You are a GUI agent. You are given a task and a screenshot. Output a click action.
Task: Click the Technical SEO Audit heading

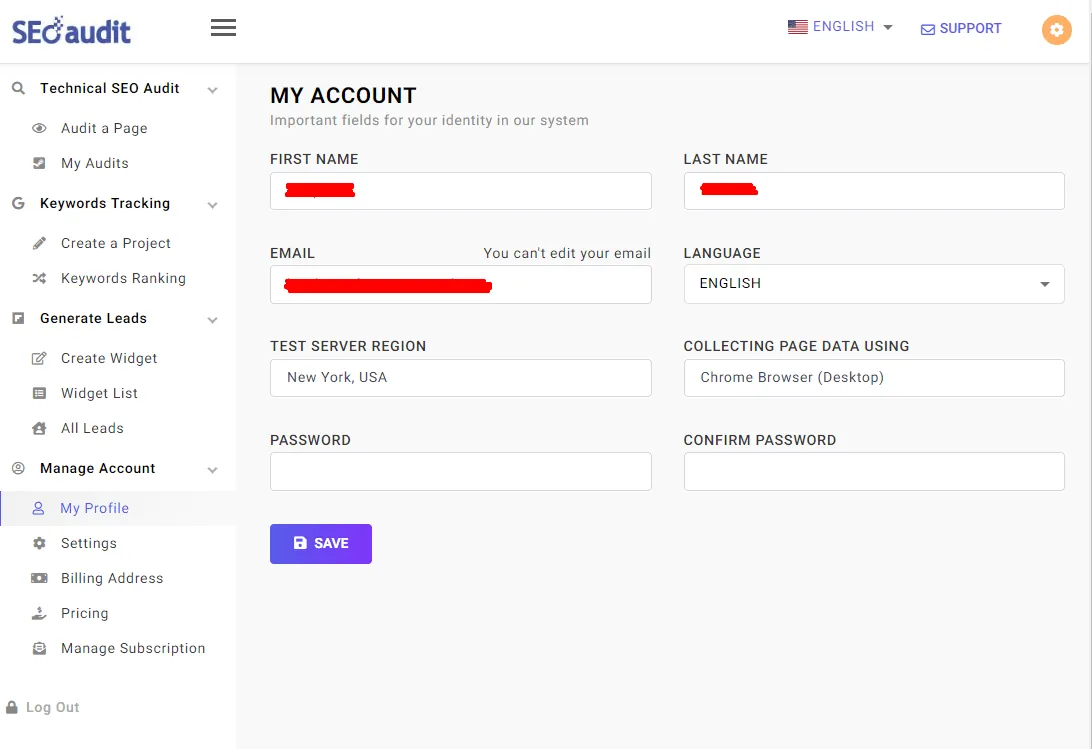pos(109,88)
